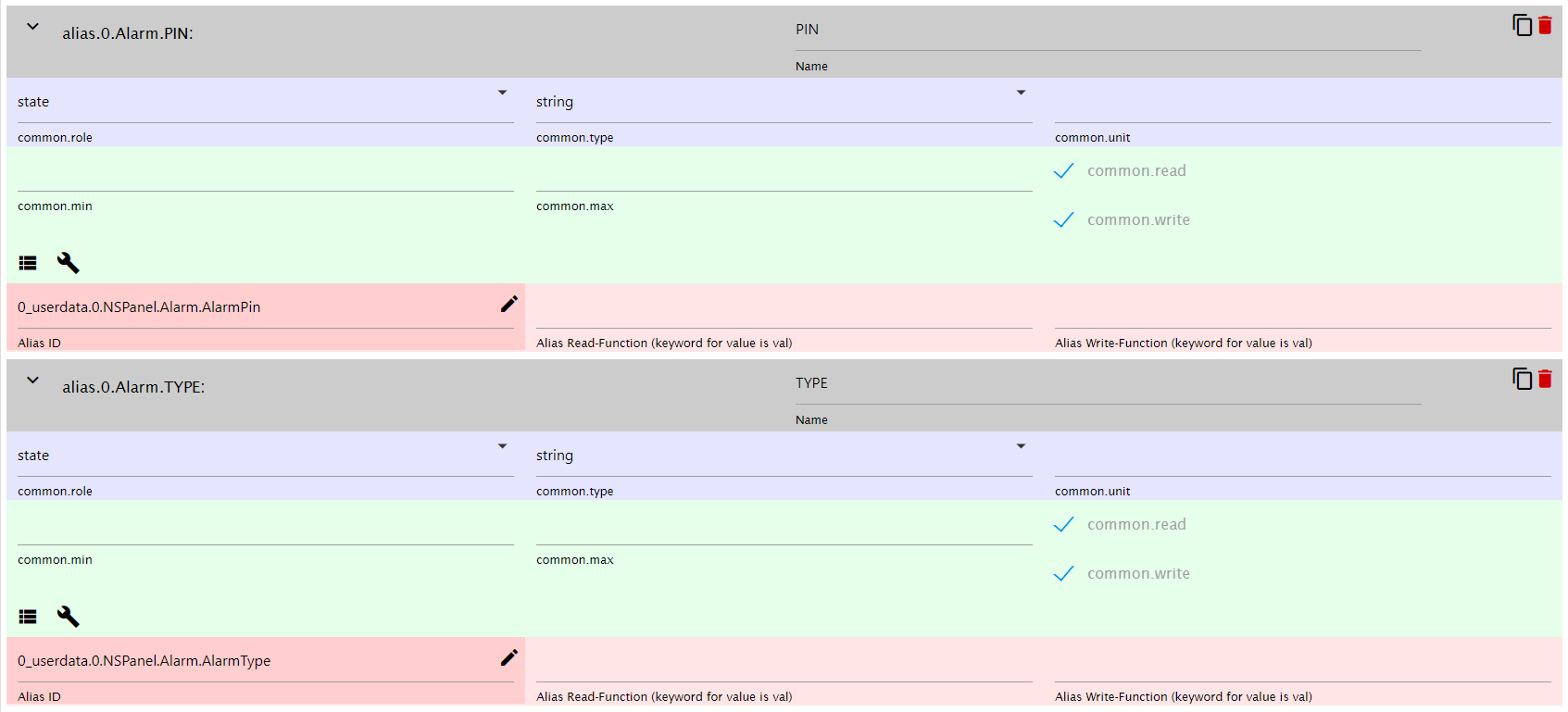Click Alias Write-Function field for PIN
Image resolution: width=1568 pixels, height=712 pixels.
click(1302, 308)
